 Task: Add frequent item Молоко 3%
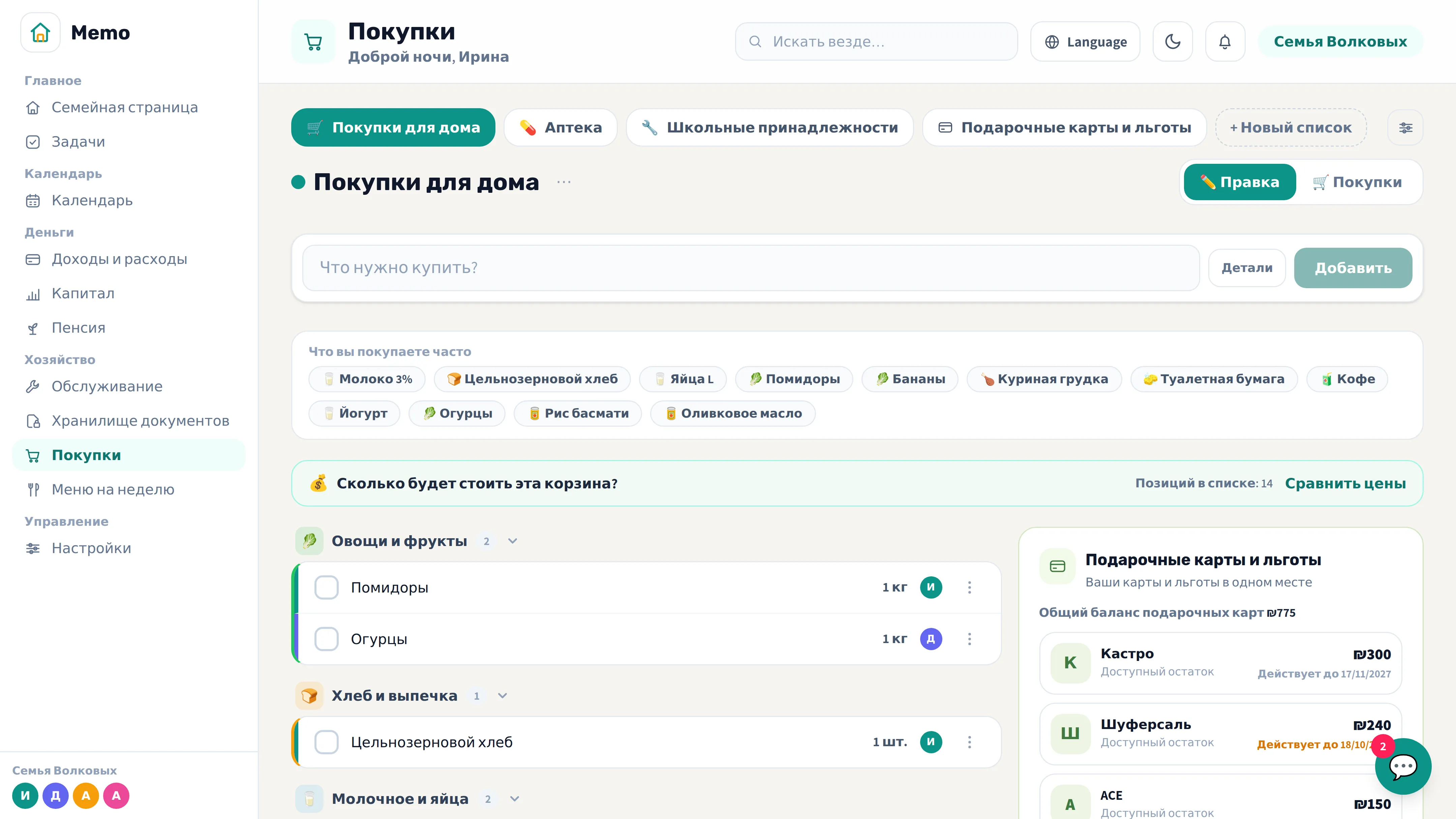pyautogui.click(x=367, y=379)
